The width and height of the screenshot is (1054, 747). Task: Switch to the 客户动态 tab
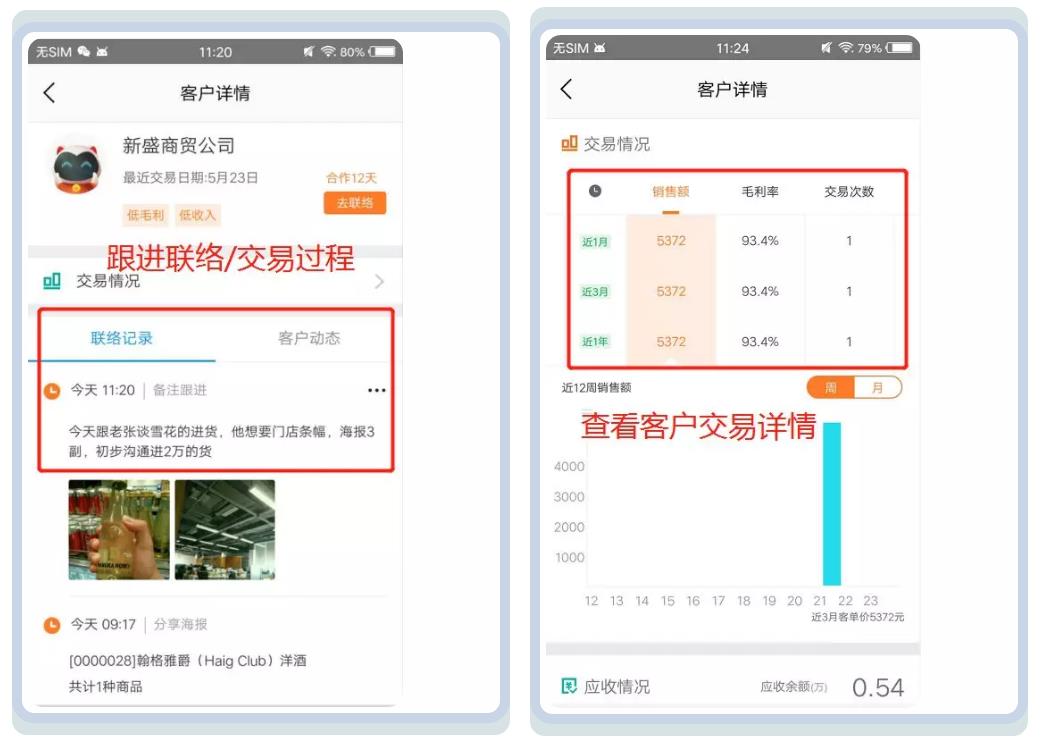click(309, 338)
